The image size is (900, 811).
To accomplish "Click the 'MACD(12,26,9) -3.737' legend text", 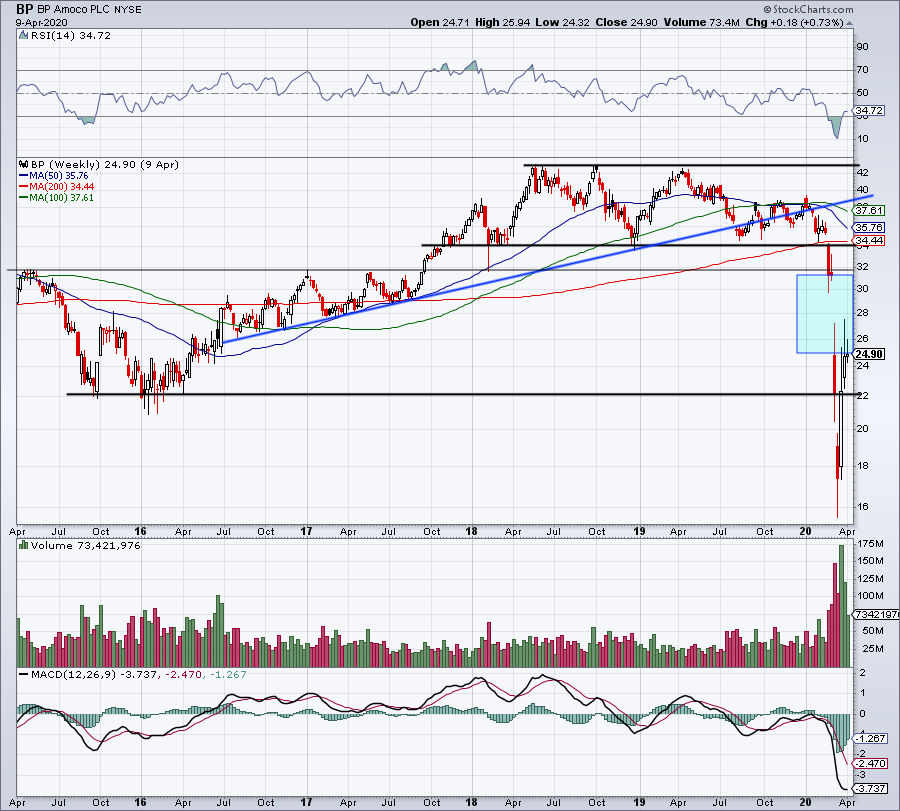I will (x=94, y=674).
